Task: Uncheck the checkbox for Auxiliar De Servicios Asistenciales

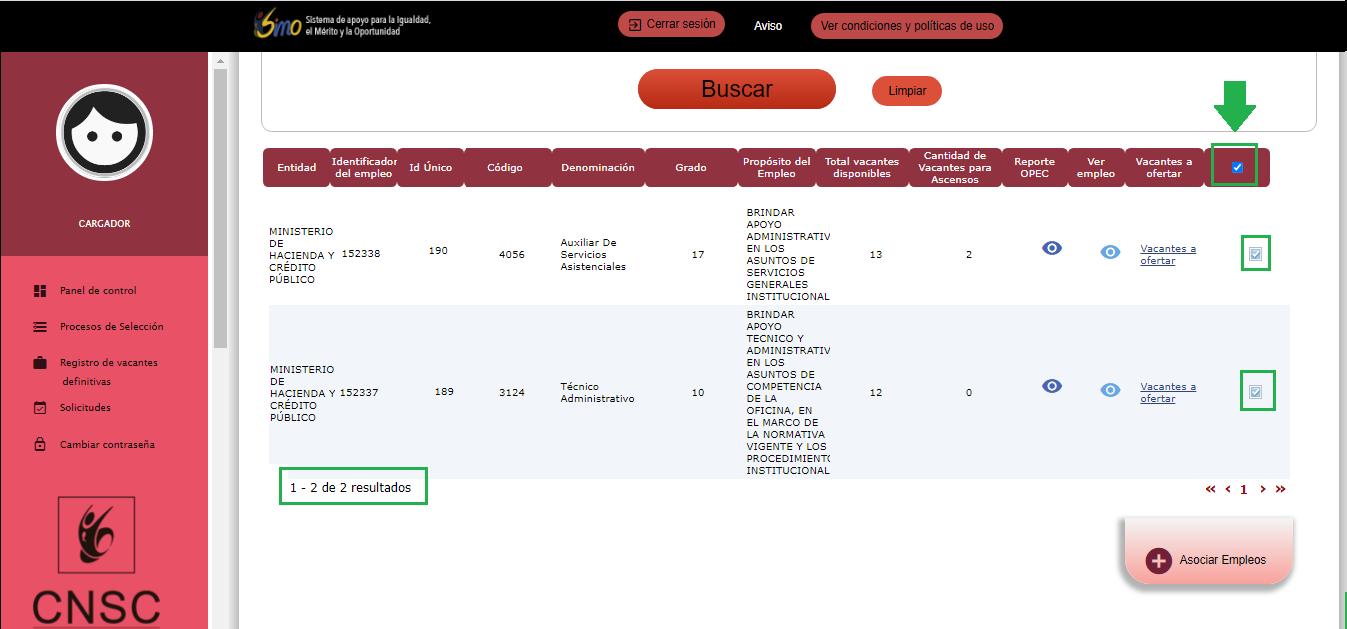Action: click(1255, 255)
